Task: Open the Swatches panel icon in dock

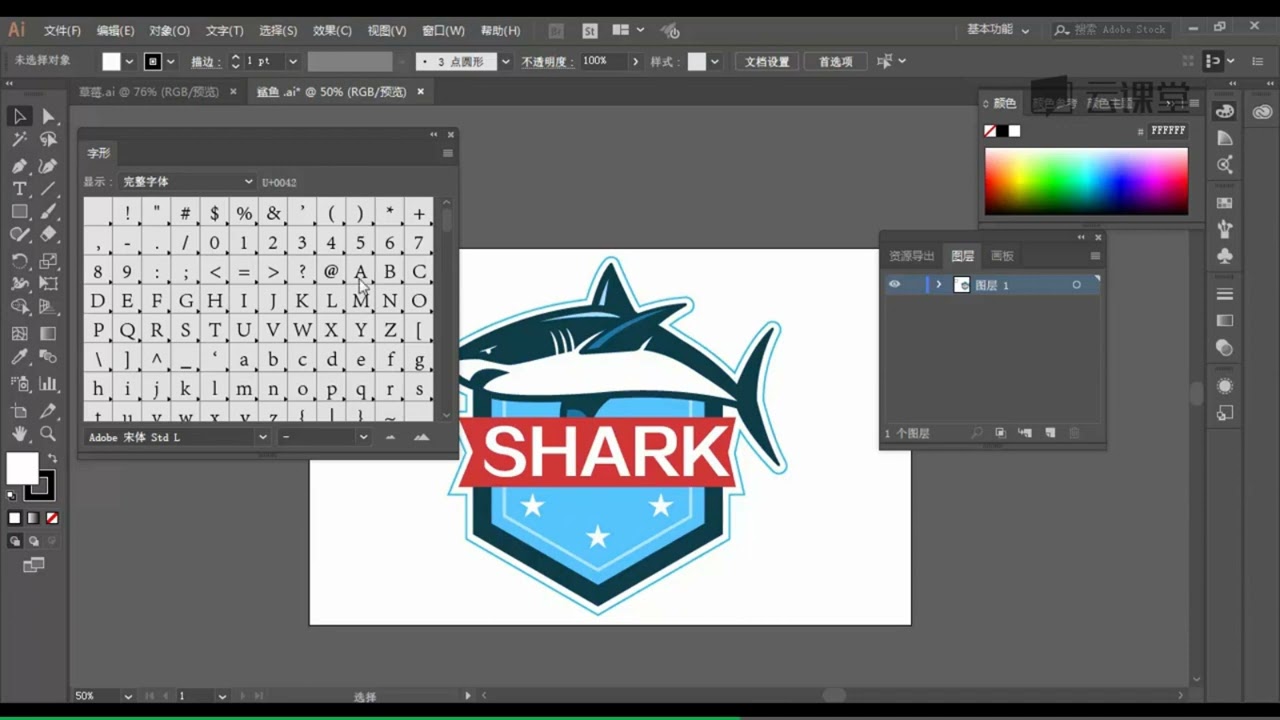Action: coord(1225,203)
